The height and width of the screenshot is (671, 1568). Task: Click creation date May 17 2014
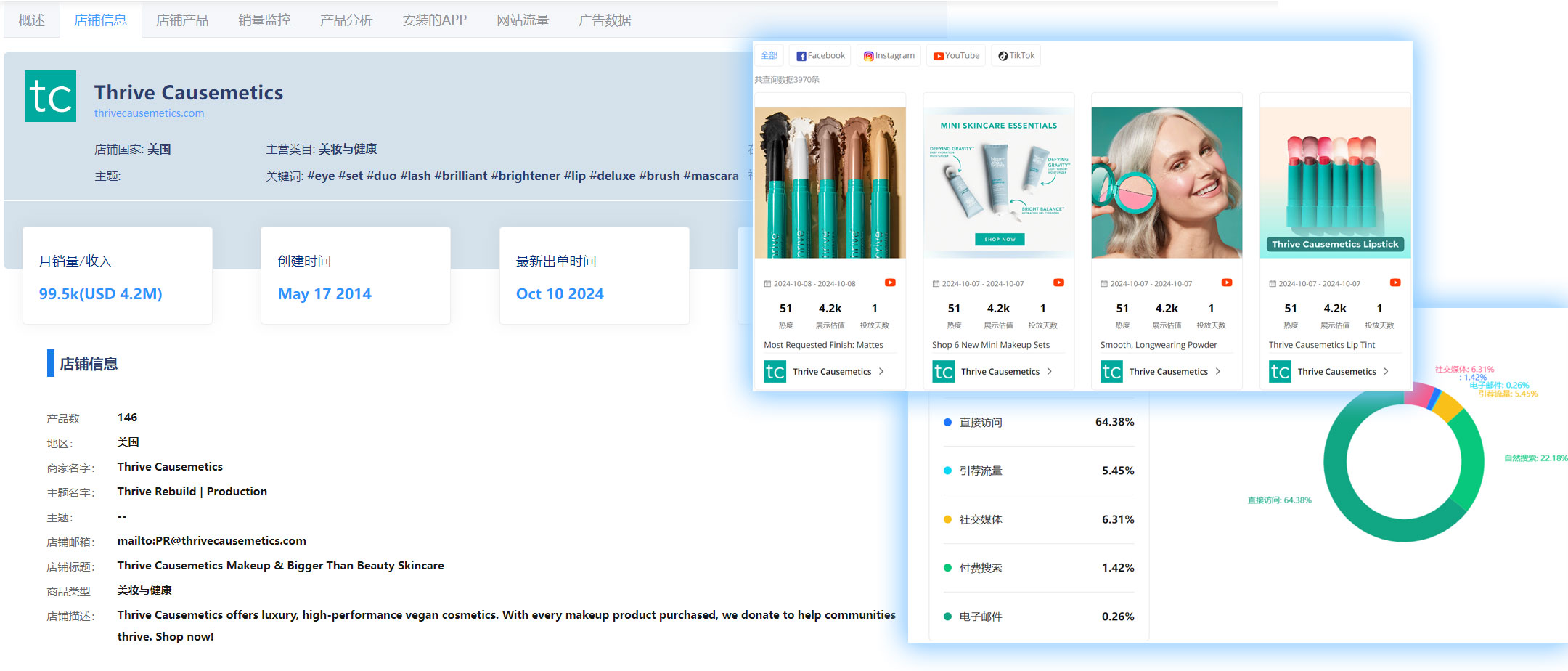[x=324, y=294]
